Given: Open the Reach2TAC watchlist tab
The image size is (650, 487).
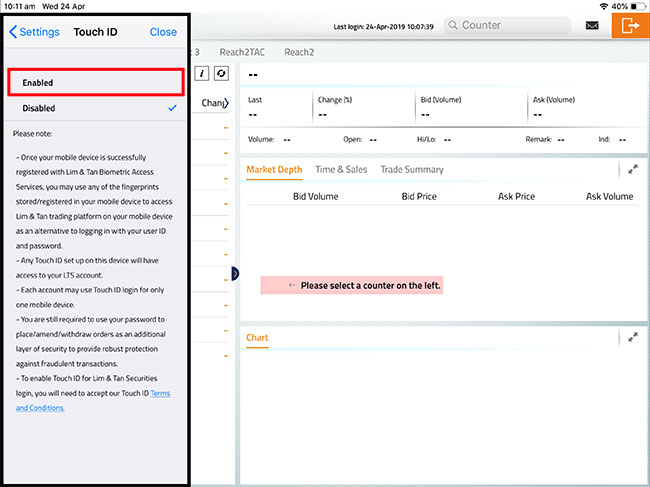Looking at the screenshot, I should pyautogui.click(x=241, y=51).
